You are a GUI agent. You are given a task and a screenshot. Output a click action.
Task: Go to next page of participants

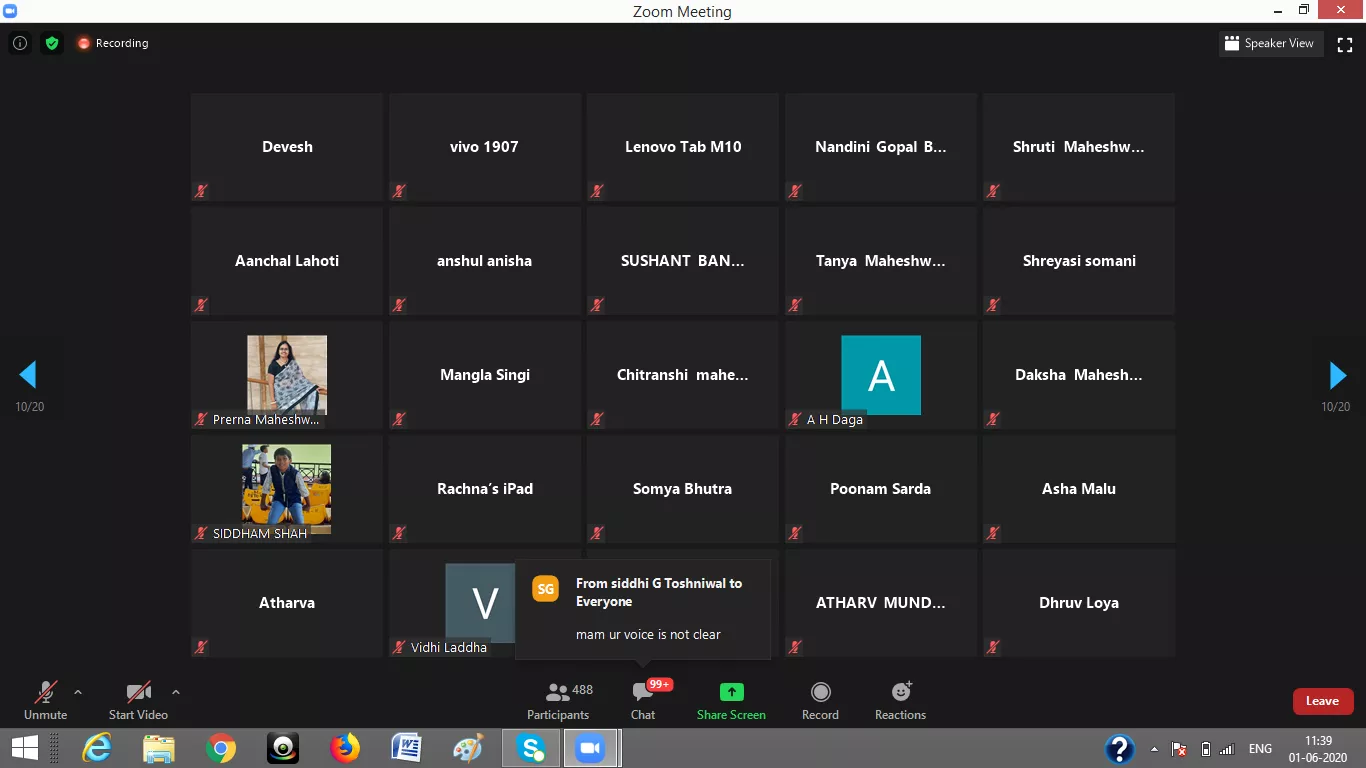click(x=1337, y=375)
